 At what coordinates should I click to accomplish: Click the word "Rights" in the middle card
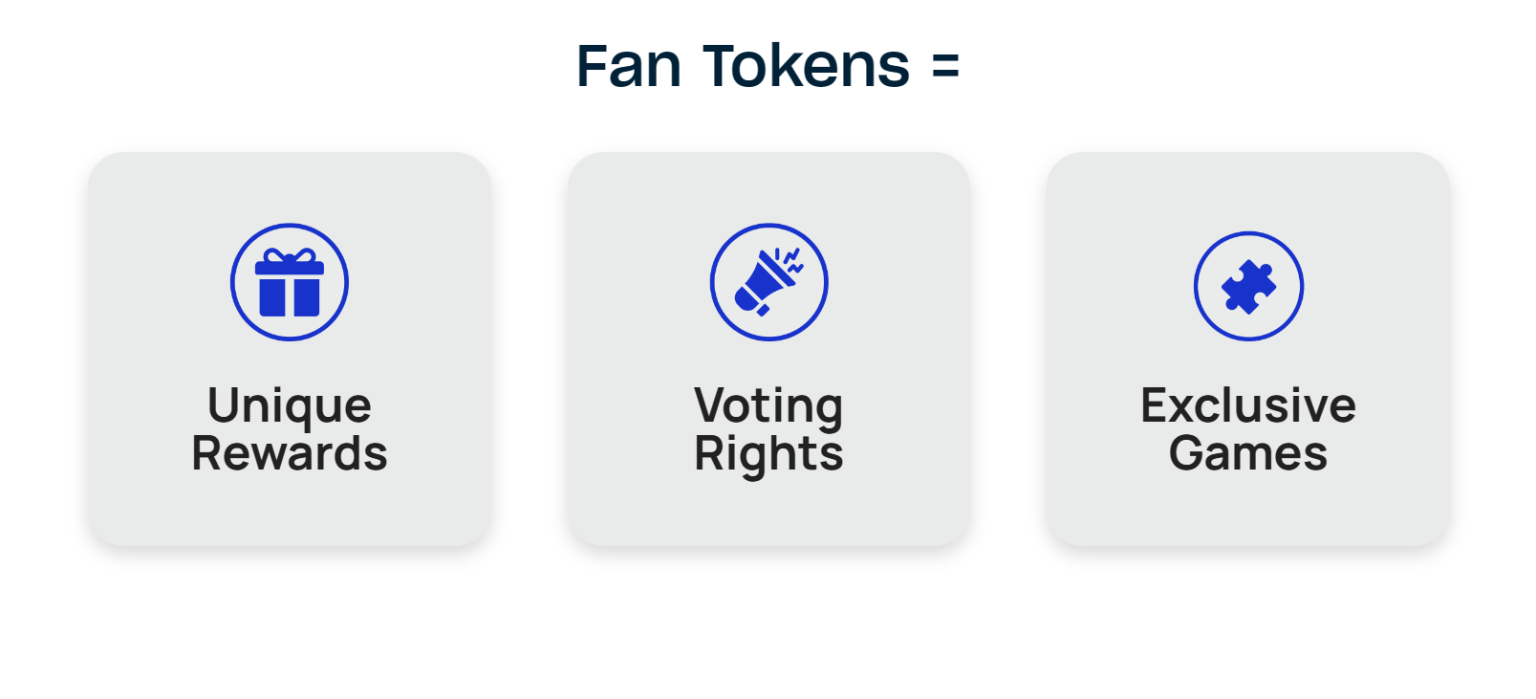pos(769,453)
